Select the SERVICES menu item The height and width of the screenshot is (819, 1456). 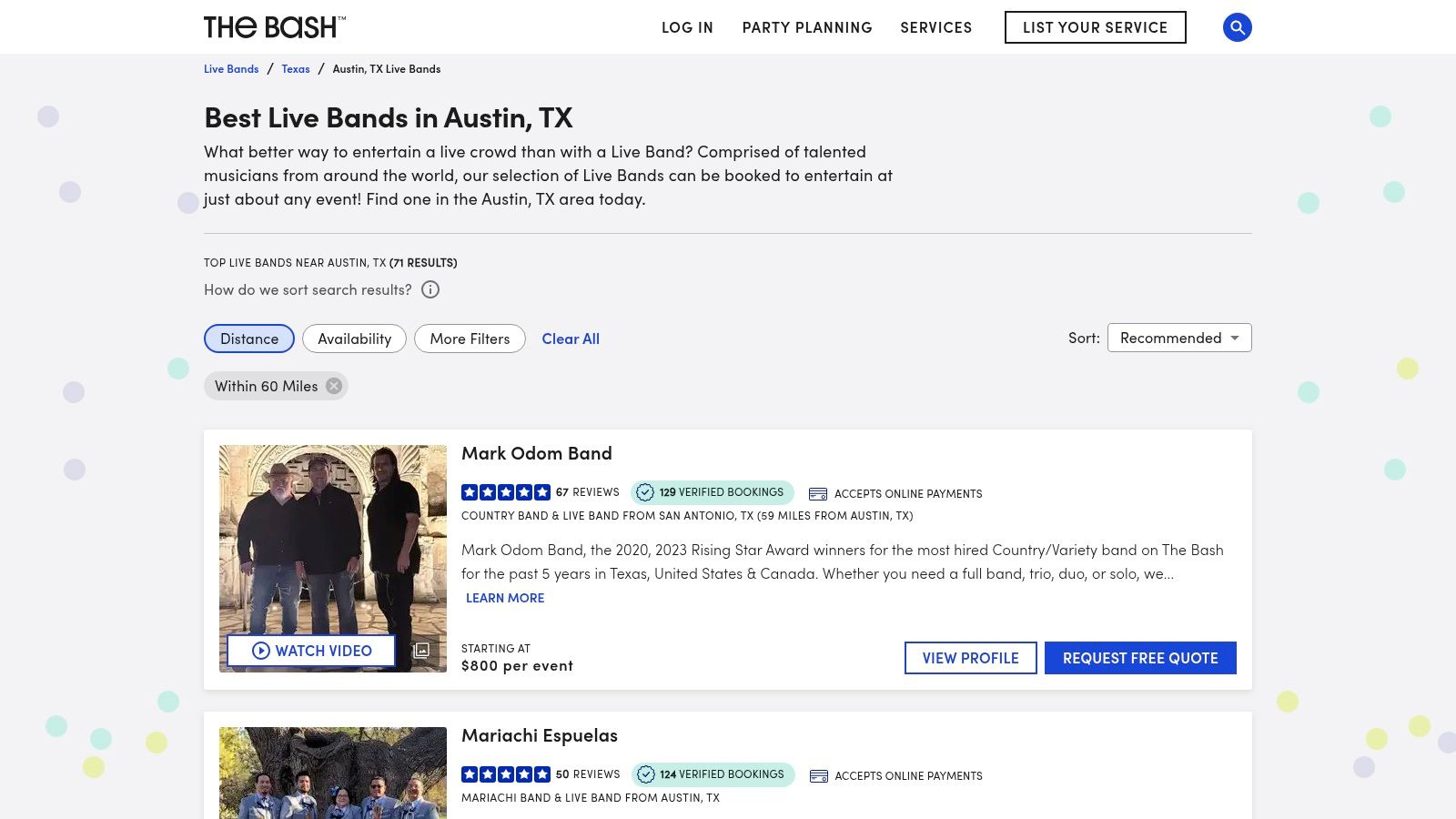[935, 27]
